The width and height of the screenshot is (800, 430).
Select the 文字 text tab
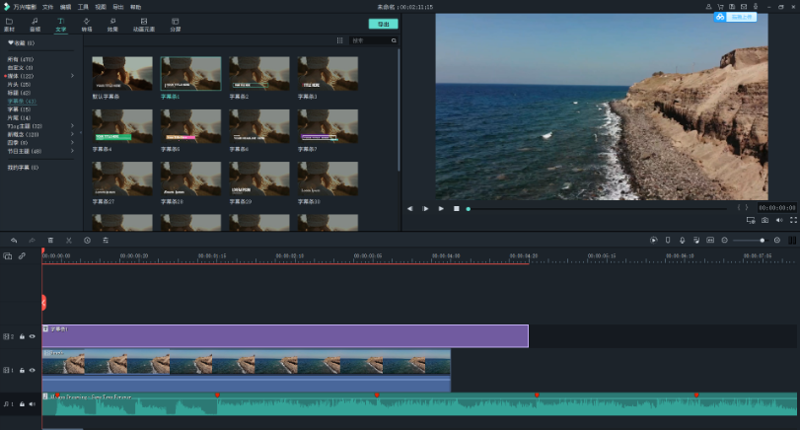61,24
